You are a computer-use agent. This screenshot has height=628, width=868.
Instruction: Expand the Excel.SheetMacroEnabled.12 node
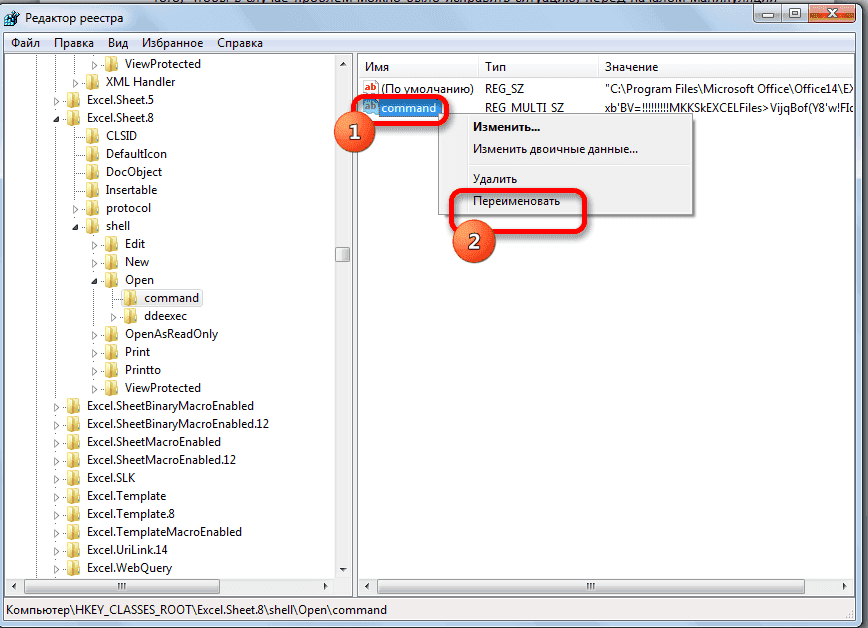coord(56,461)
